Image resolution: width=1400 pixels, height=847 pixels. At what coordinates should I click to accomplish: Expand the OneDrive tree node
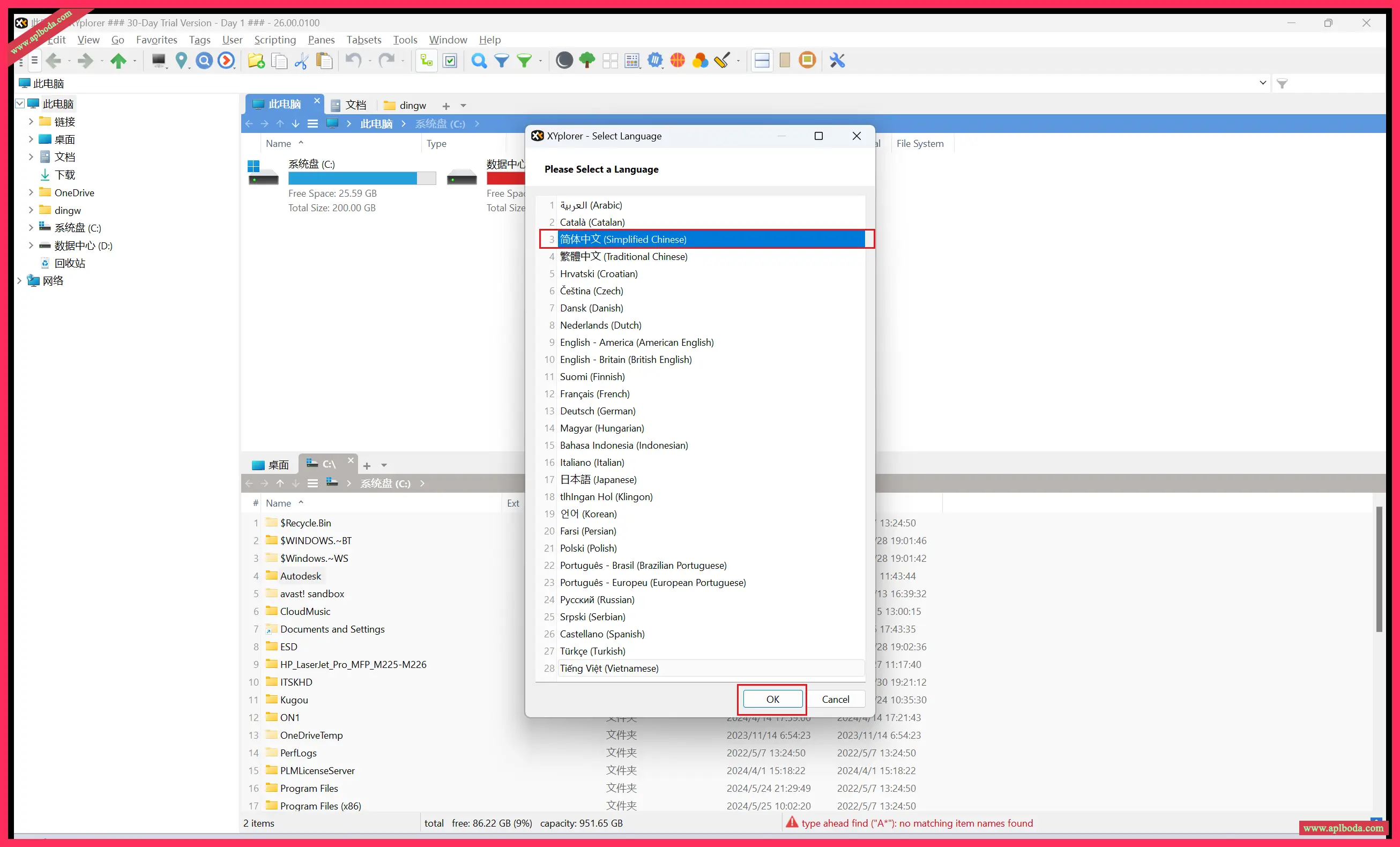point(31,192)
